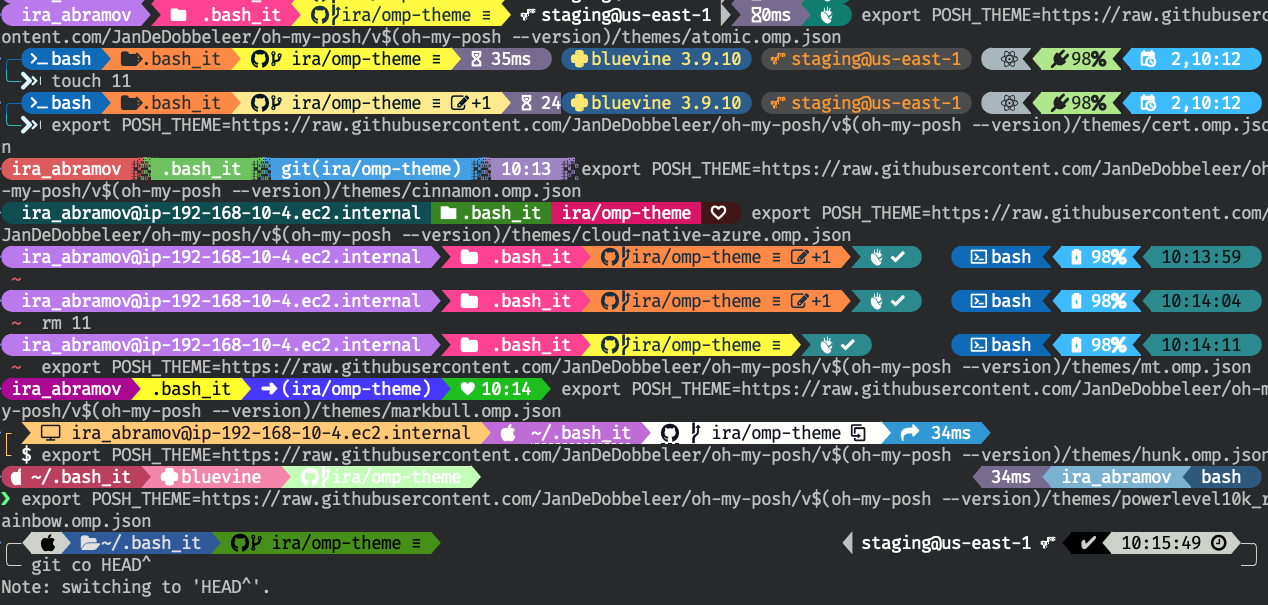The height and width of the screenshot is (605, 1268).
Task: Click the share arrow in blue 34ms segment
Action: click(909, 433)
